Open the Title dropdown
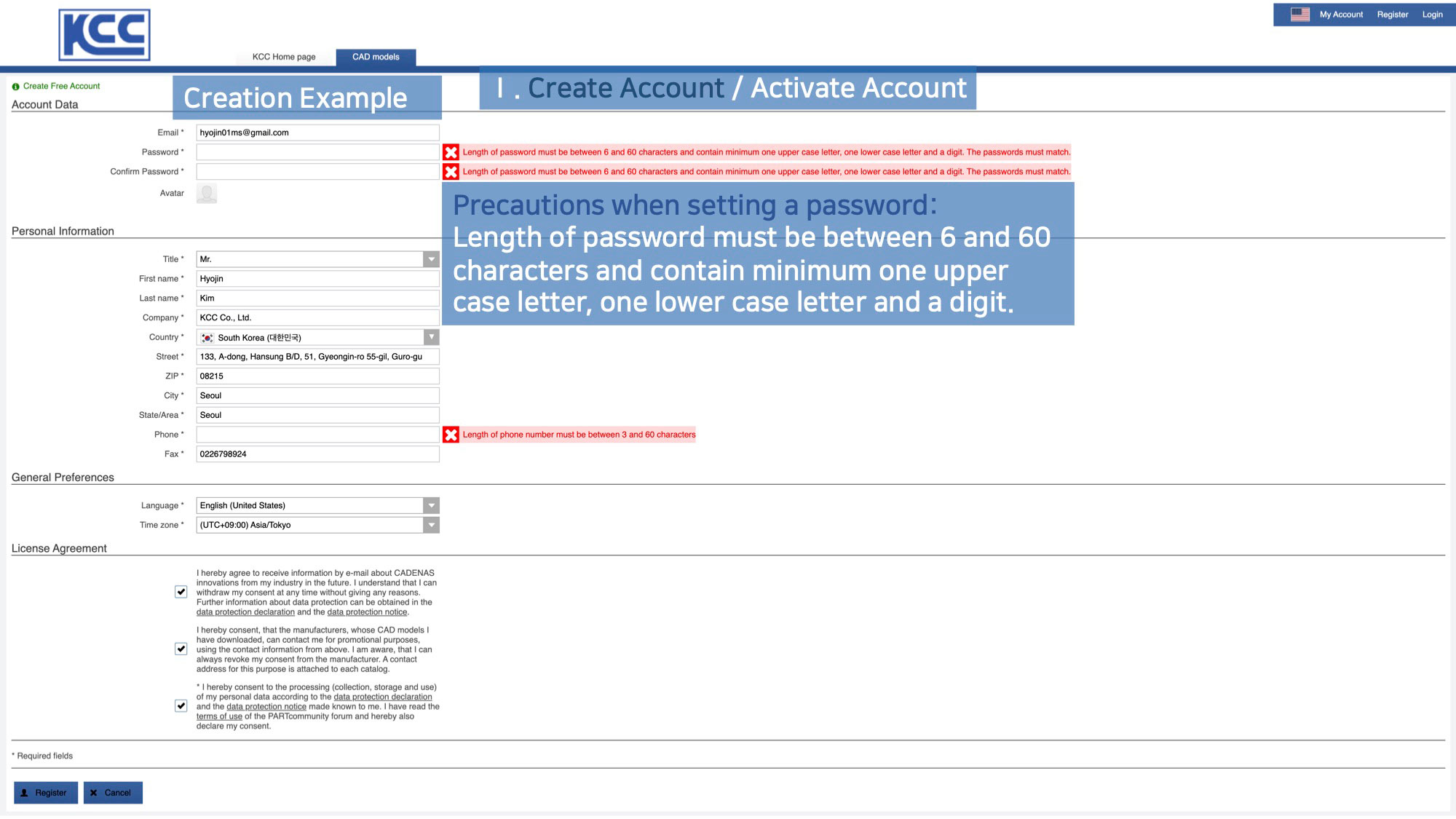1456x819 pixels. pos(431,259)
